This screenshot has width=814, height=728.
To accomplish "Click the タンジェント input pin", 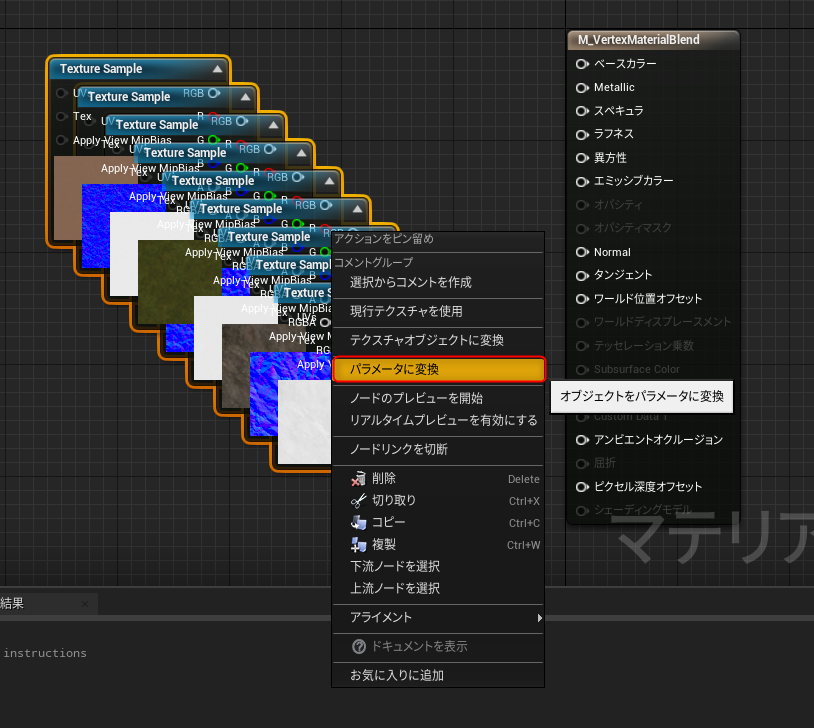I will tap(582, 275).
